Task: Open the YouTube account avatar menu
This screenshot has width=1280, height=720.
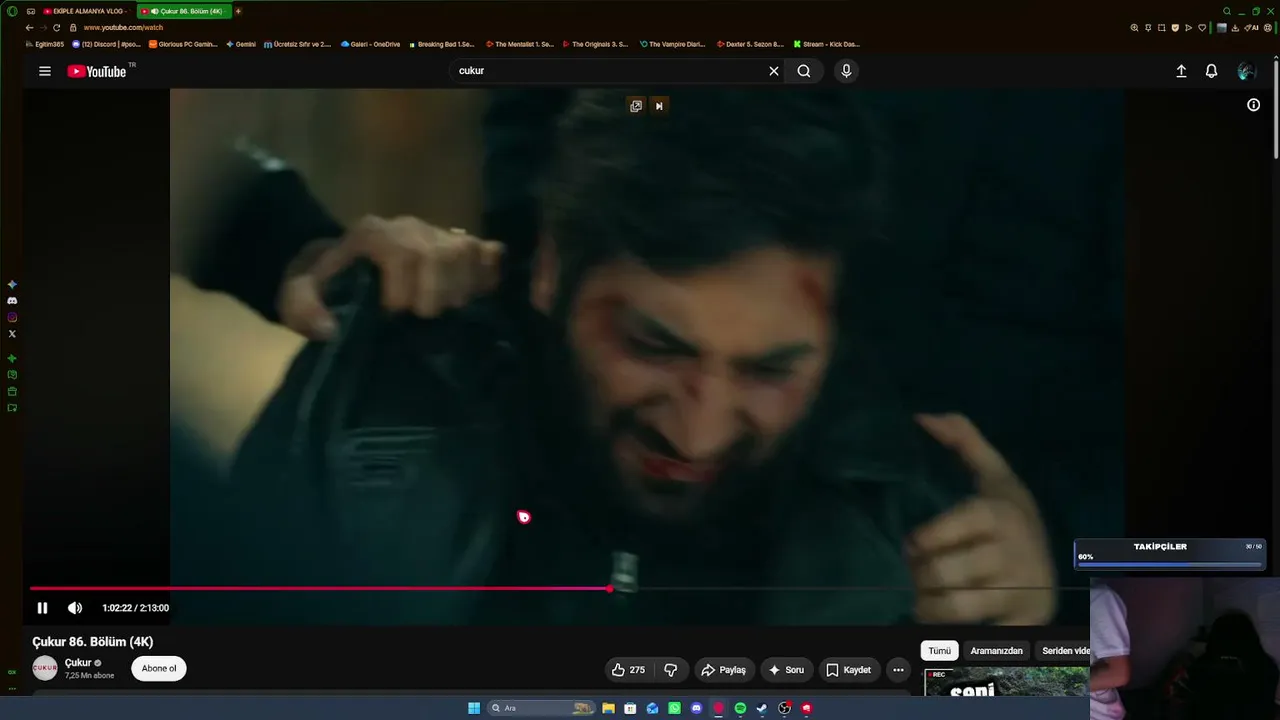Action: (x=1246, y=71)
